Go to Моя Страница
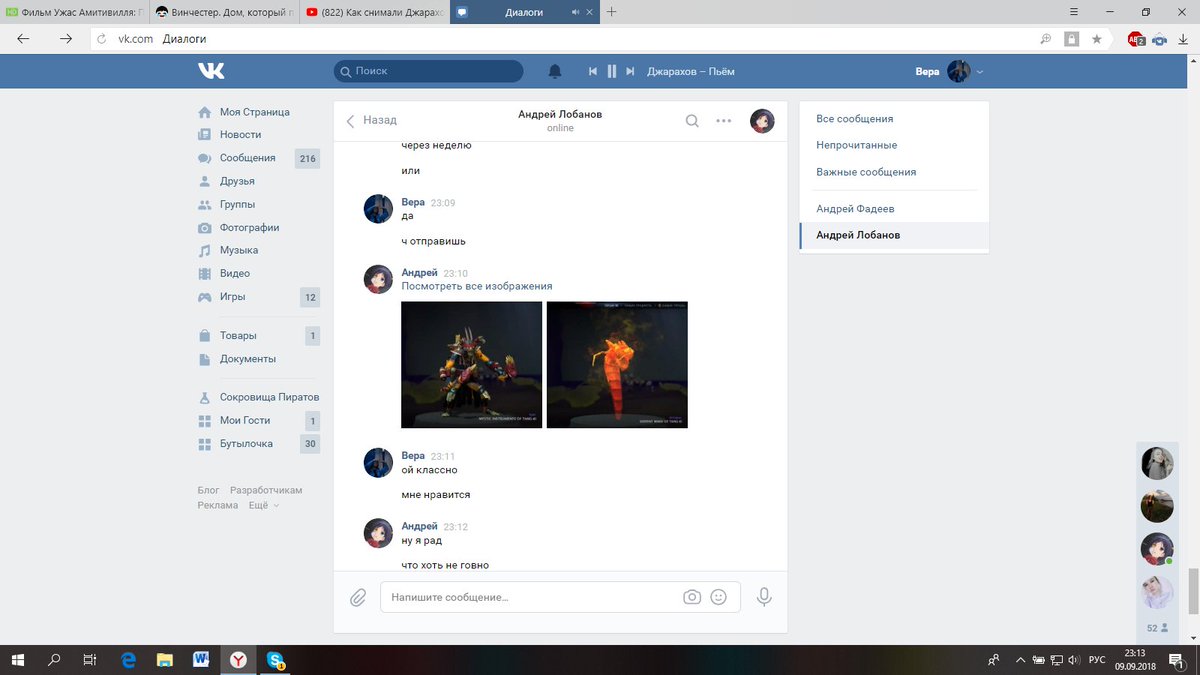 pyautogui.click(x=255, y=112)
